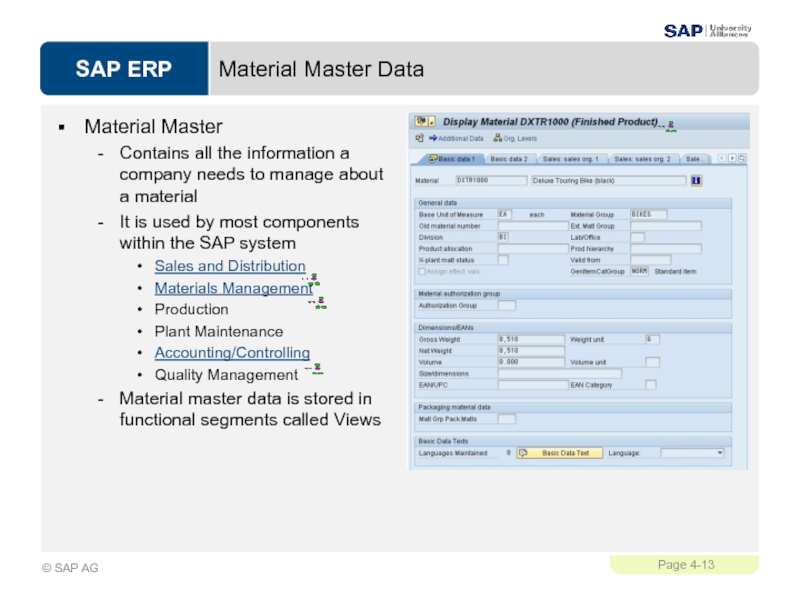Click the Volume field 0.000
This screenshot has height=600, width=800.
pyautogui.click(x=531, y=362)
